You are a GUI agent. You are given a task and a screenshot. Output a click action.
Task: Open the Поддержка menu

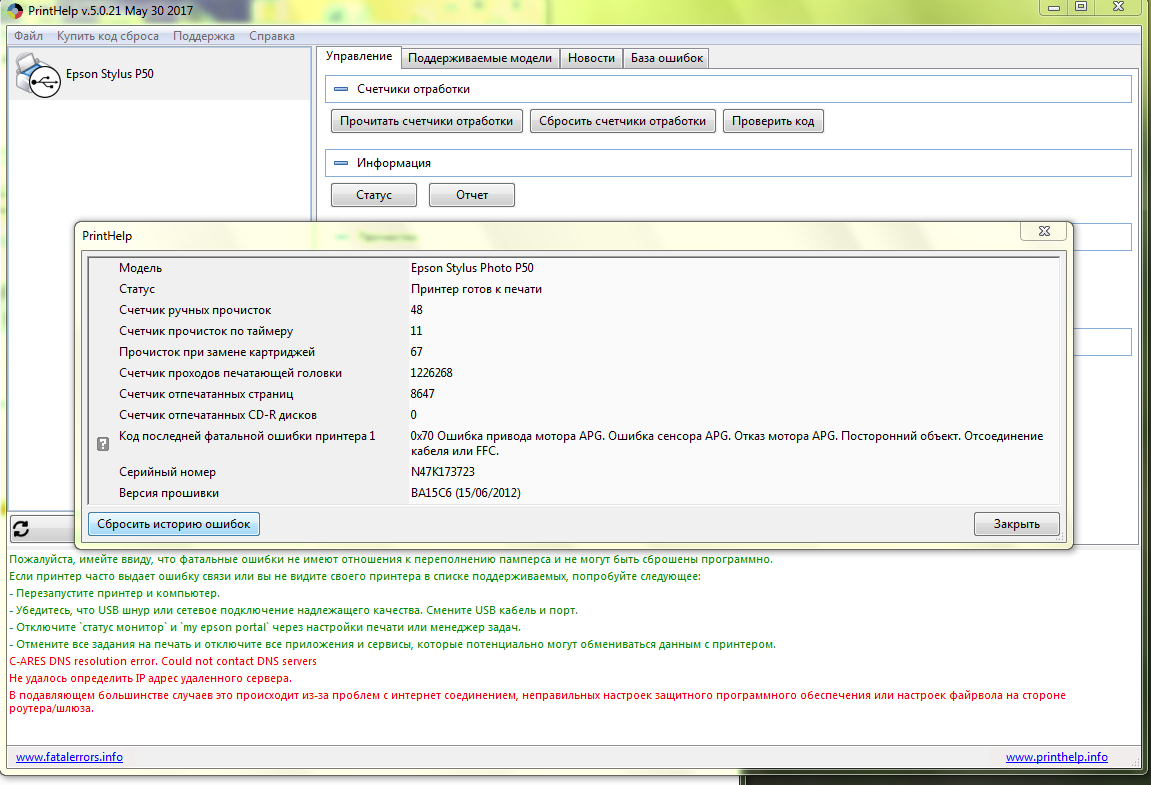(204, 36)
